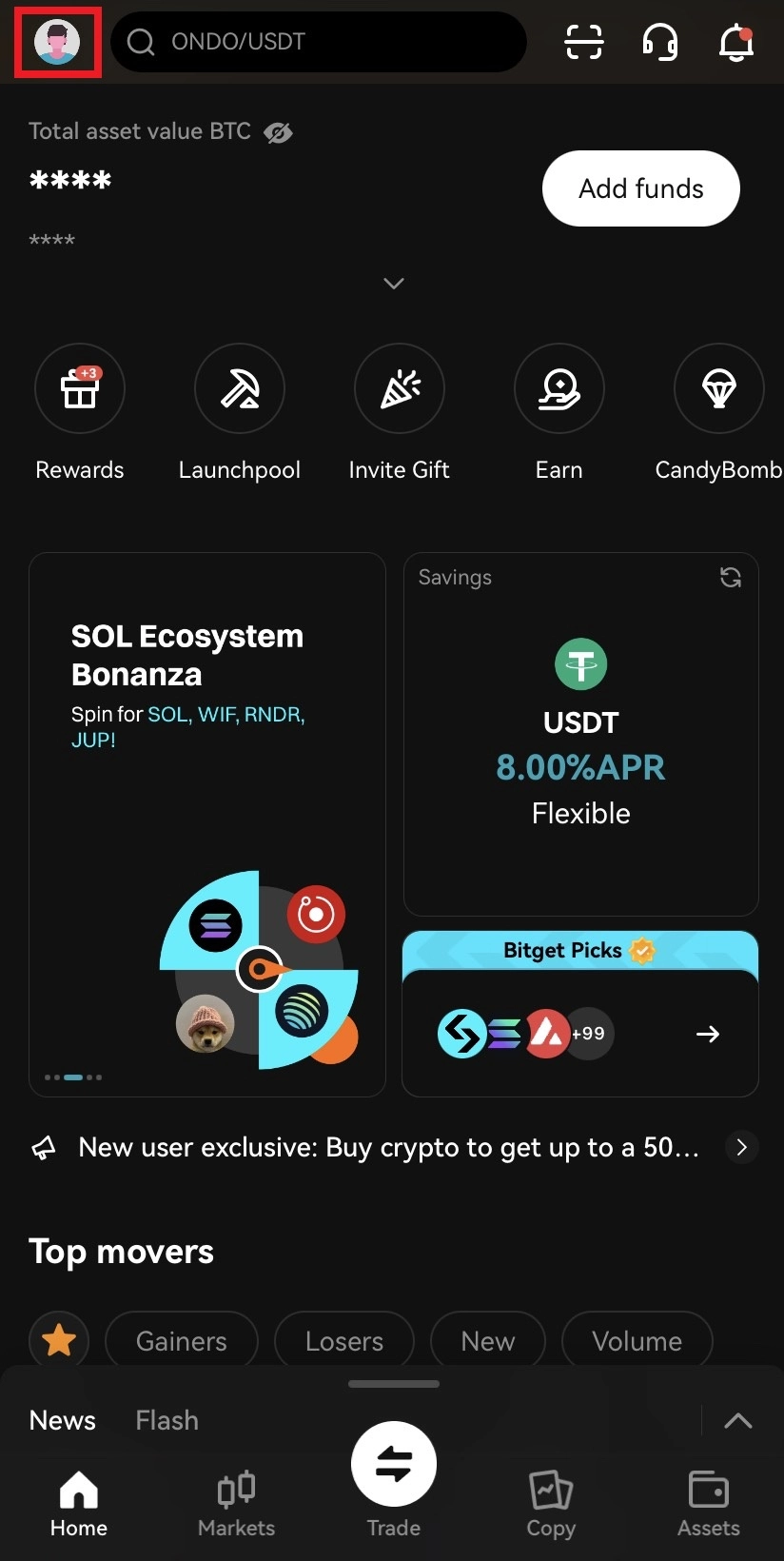Switch to the Flash tab
This screenshot has height=1561, width=784.
pyautogui.click(x=167, y=1419)
